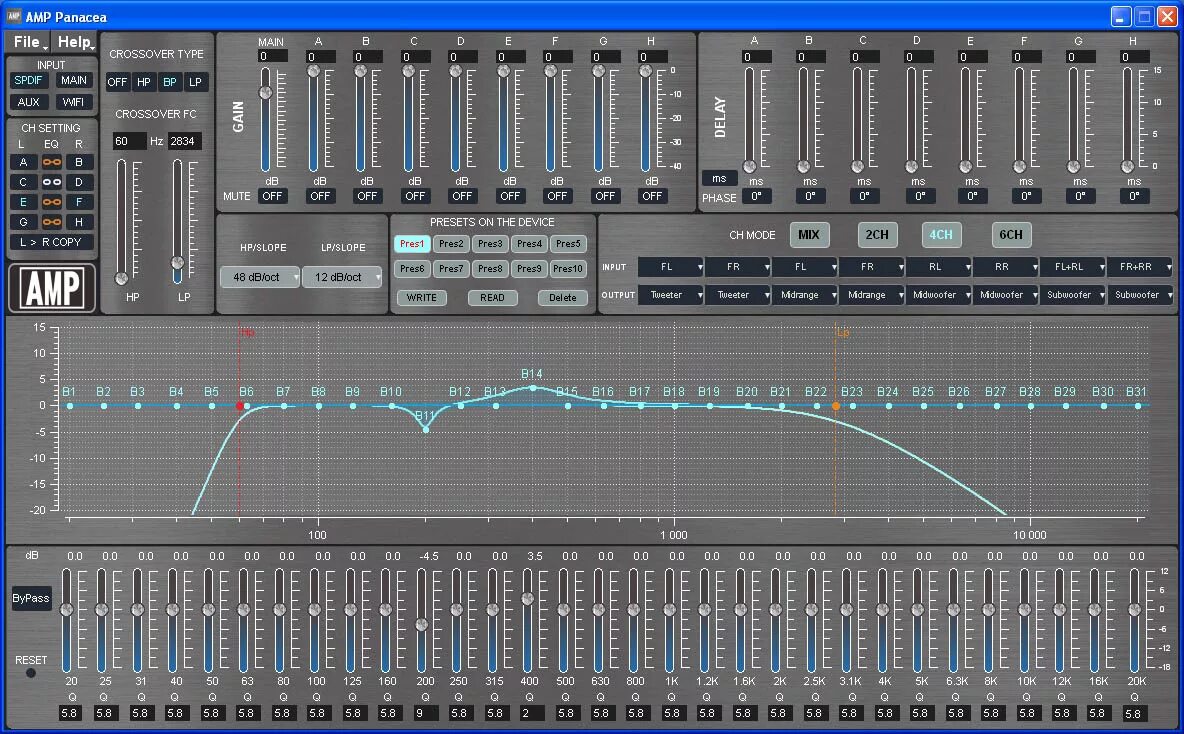Click the EQ link icon between channels G and H
This screenshot has height=734, width=1184.
51,221
